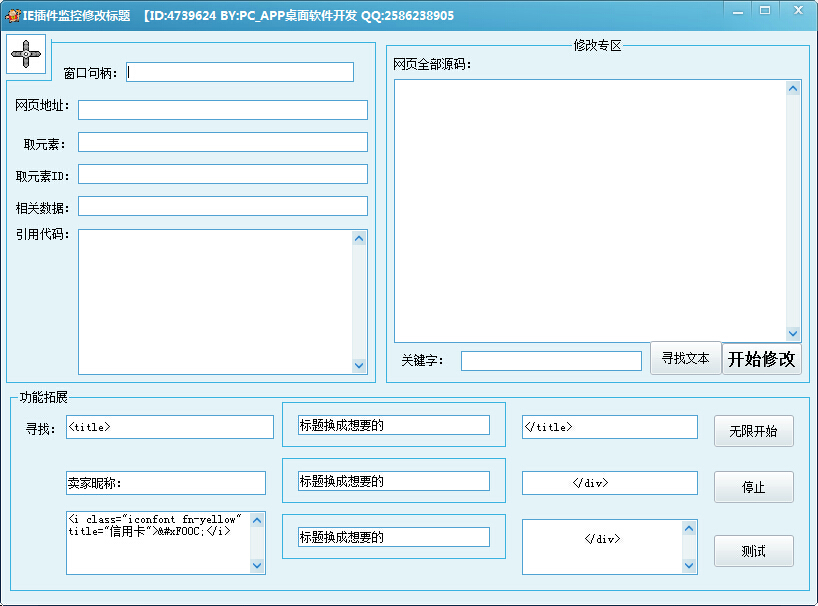Run the 测试 button
The height and width of the screenshot is (606, 818).
click(753, 551)
